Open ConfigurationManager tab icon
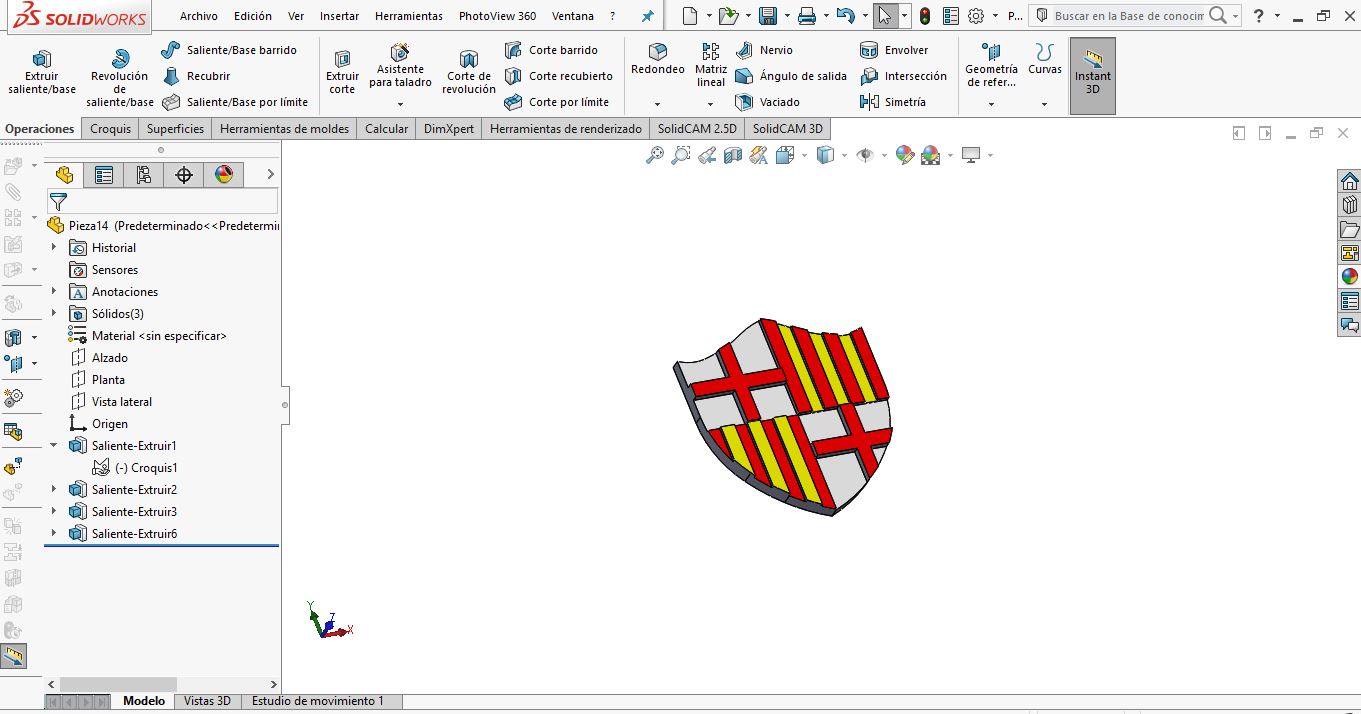Image resolution: width=1361 pixels, height=714 pixels. click(144, 175)
